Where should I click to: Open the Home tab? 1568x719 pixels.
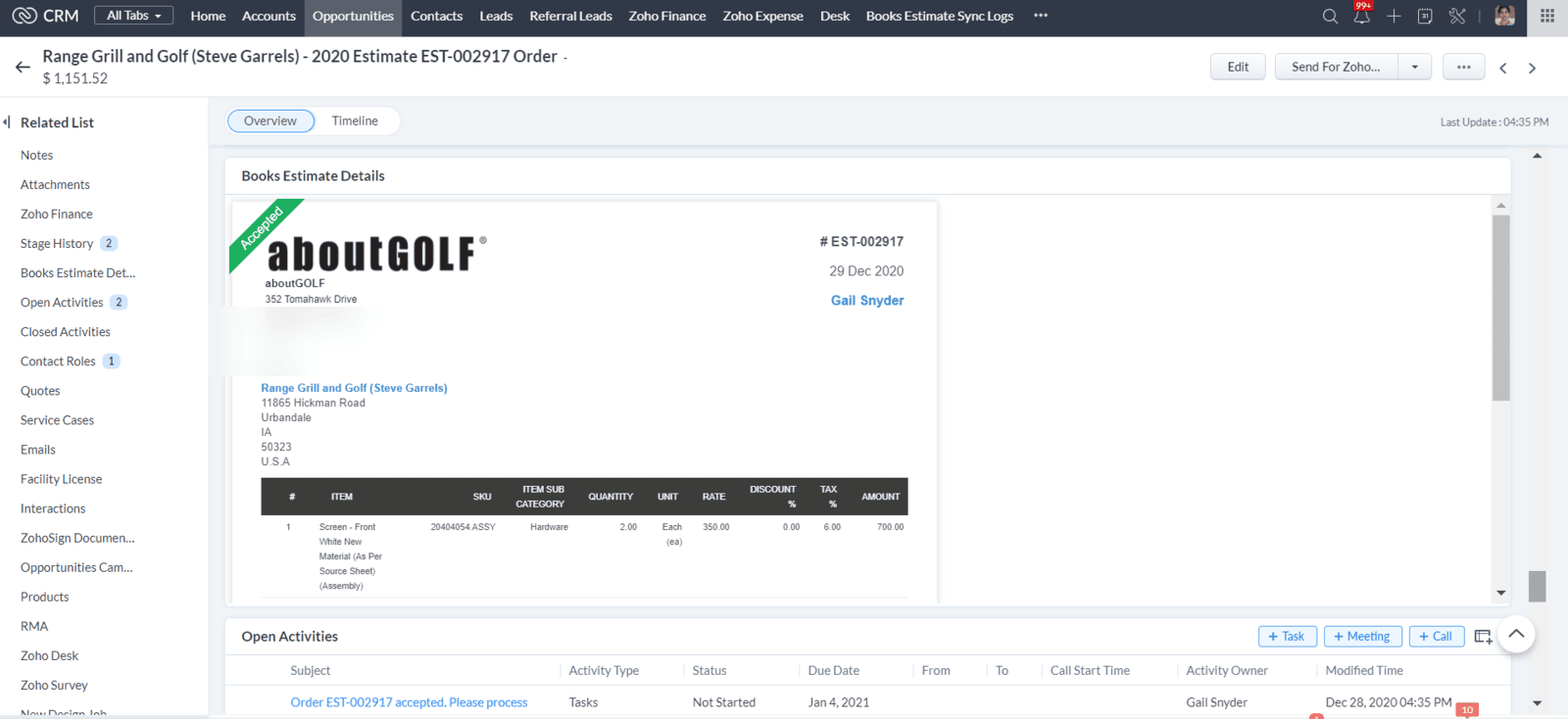(208, 16)
